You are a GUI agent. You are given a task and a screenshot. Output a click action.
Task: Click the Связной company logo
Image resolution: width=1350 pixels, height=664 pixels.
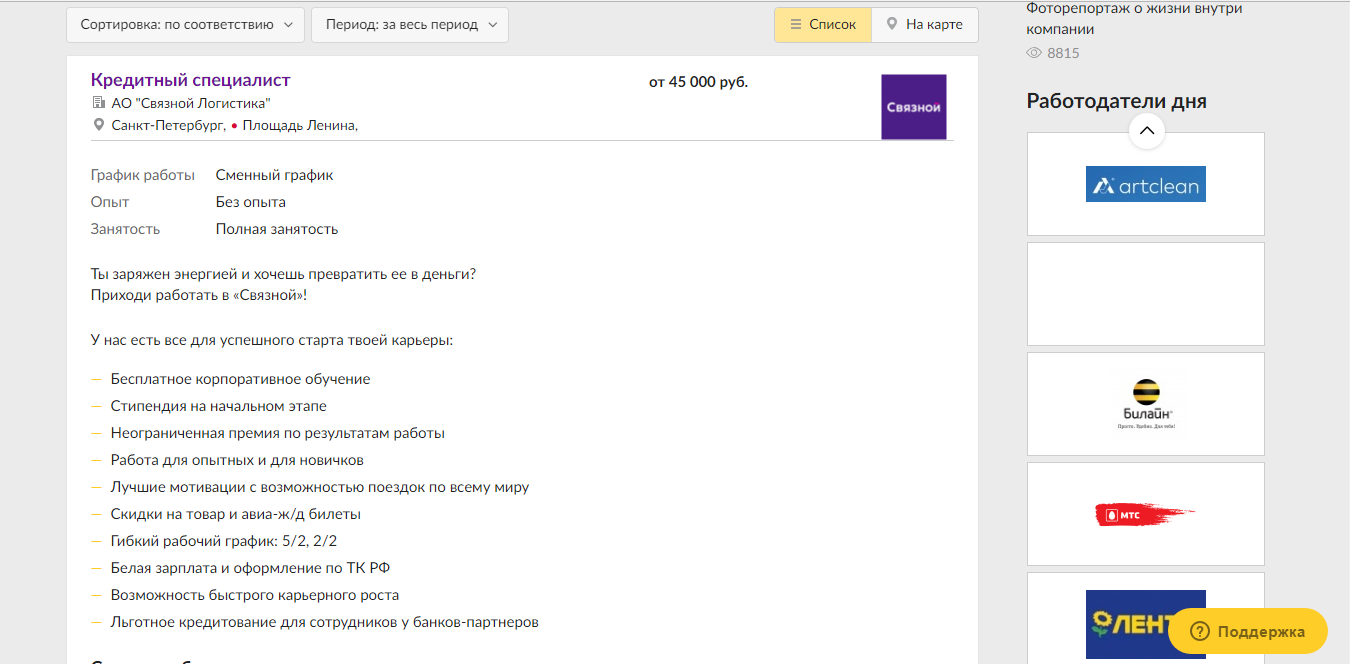click(913, 106)
